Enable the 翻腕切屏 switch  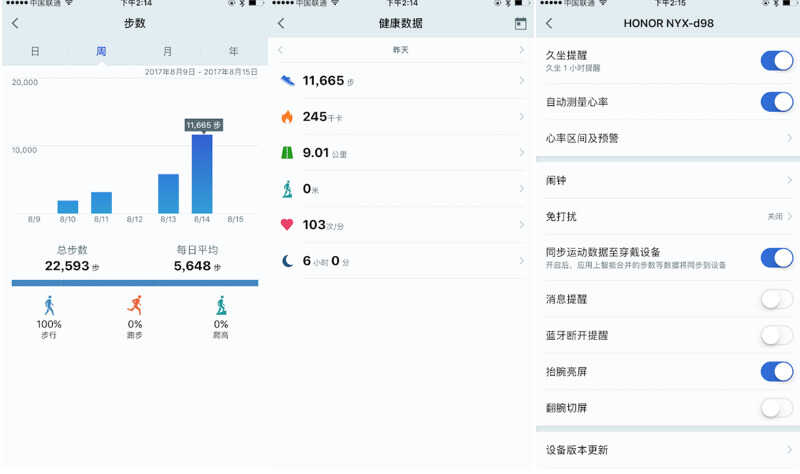click(x=777, y=408)
